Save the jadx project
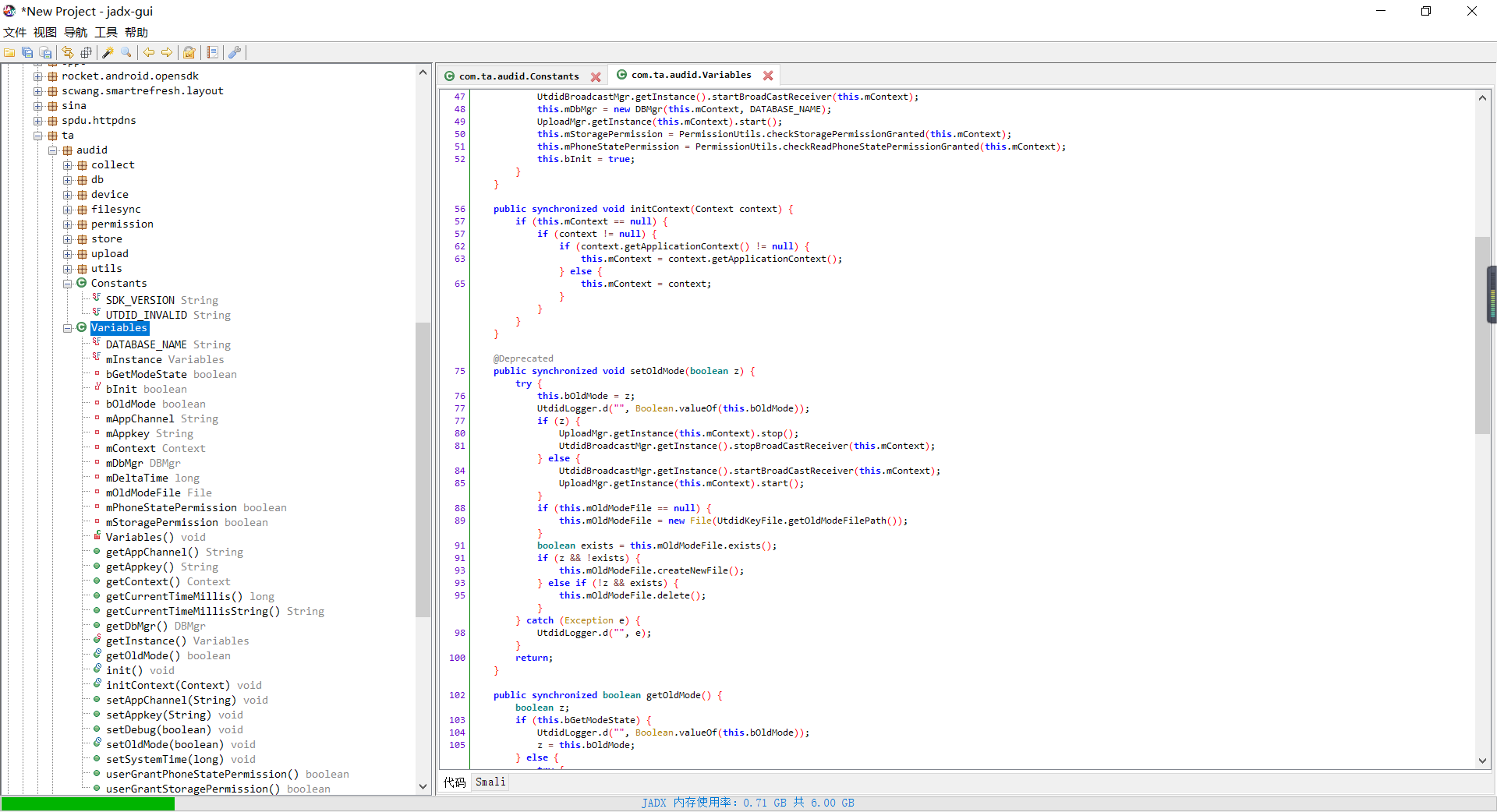 [x=45, y=52]
